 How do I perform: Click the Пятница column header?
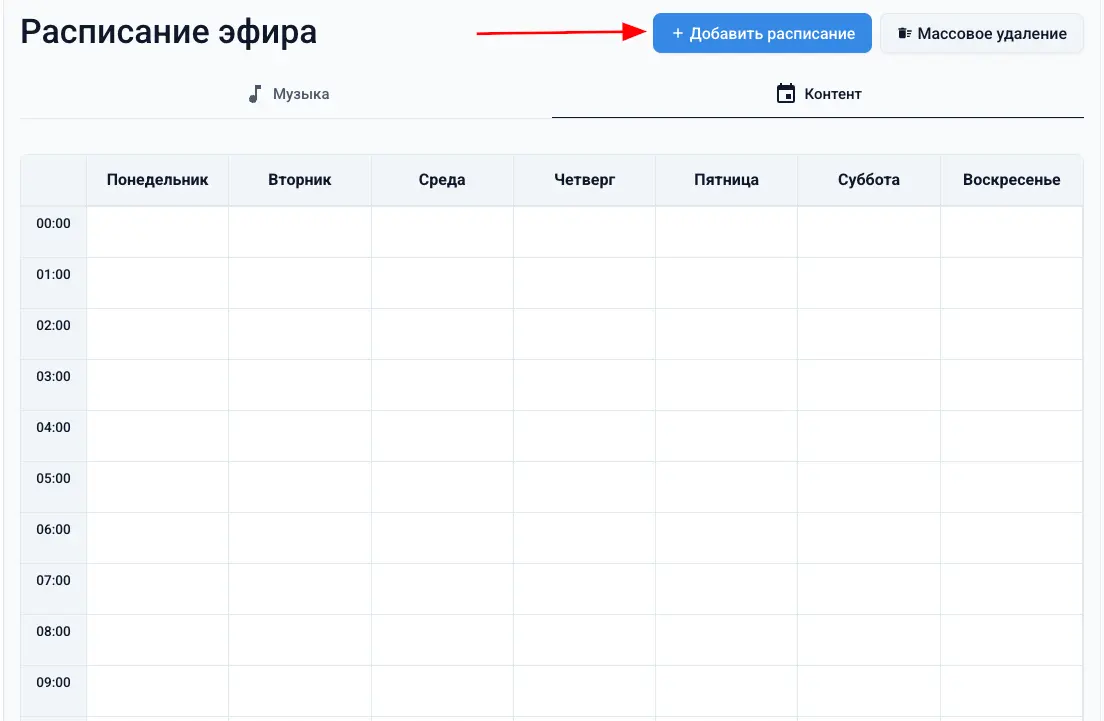[725, 180]
